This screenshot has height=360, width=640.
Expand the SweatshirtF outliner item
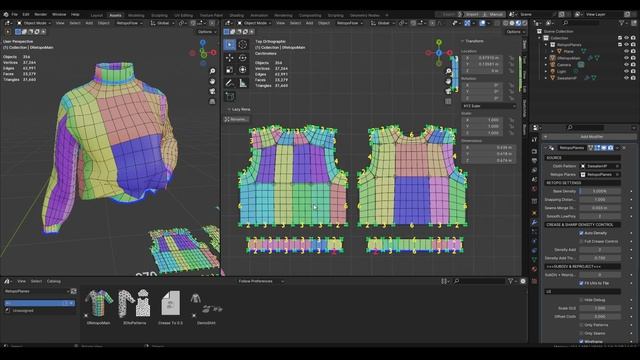[x=546, y=78]
